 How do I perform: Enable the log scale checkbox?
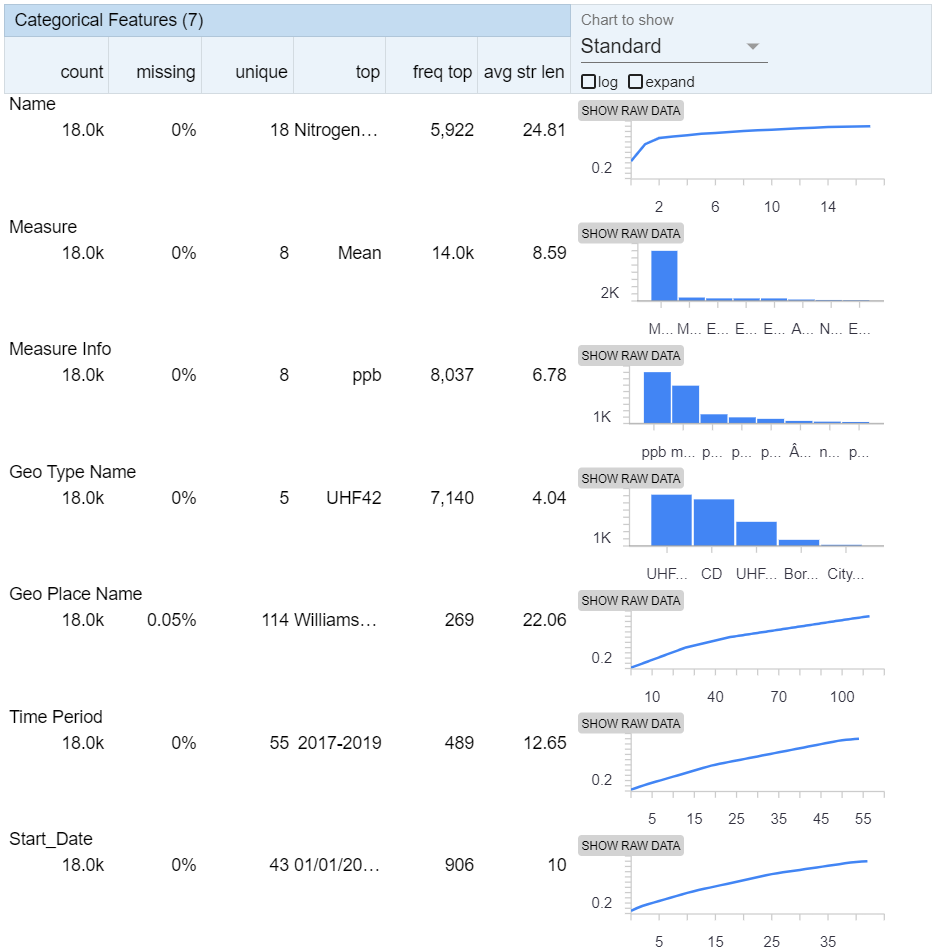[x=588, y=81]
